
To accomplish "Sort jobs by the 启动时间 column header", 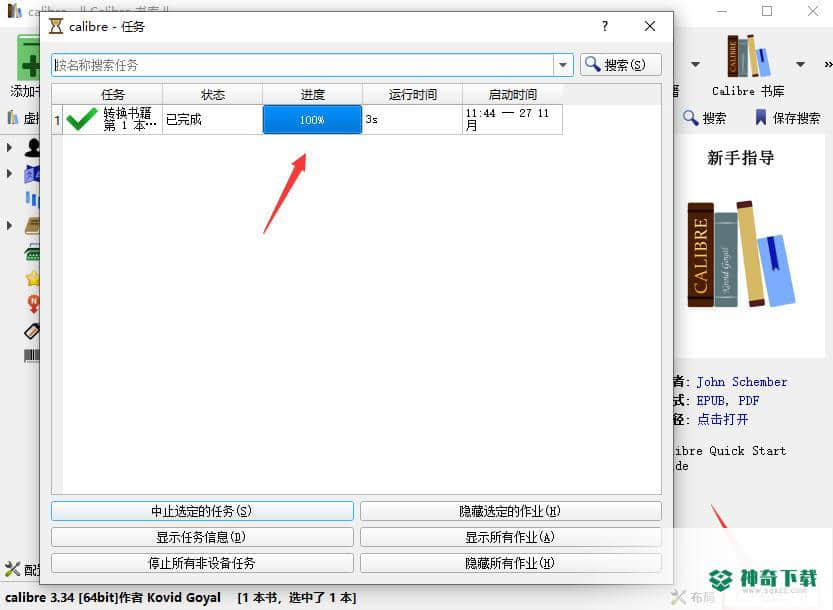I will (513, 95).
